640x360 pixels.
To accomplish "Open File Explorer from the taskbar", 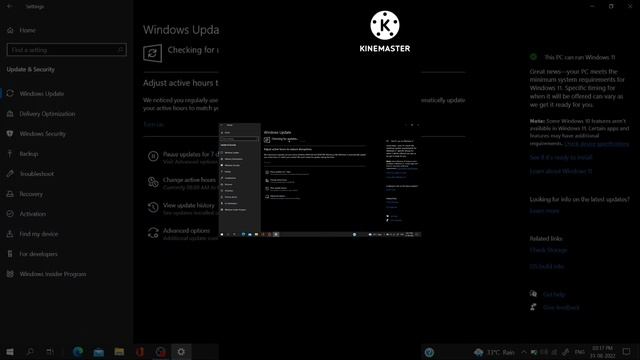I will pos(119,352).
